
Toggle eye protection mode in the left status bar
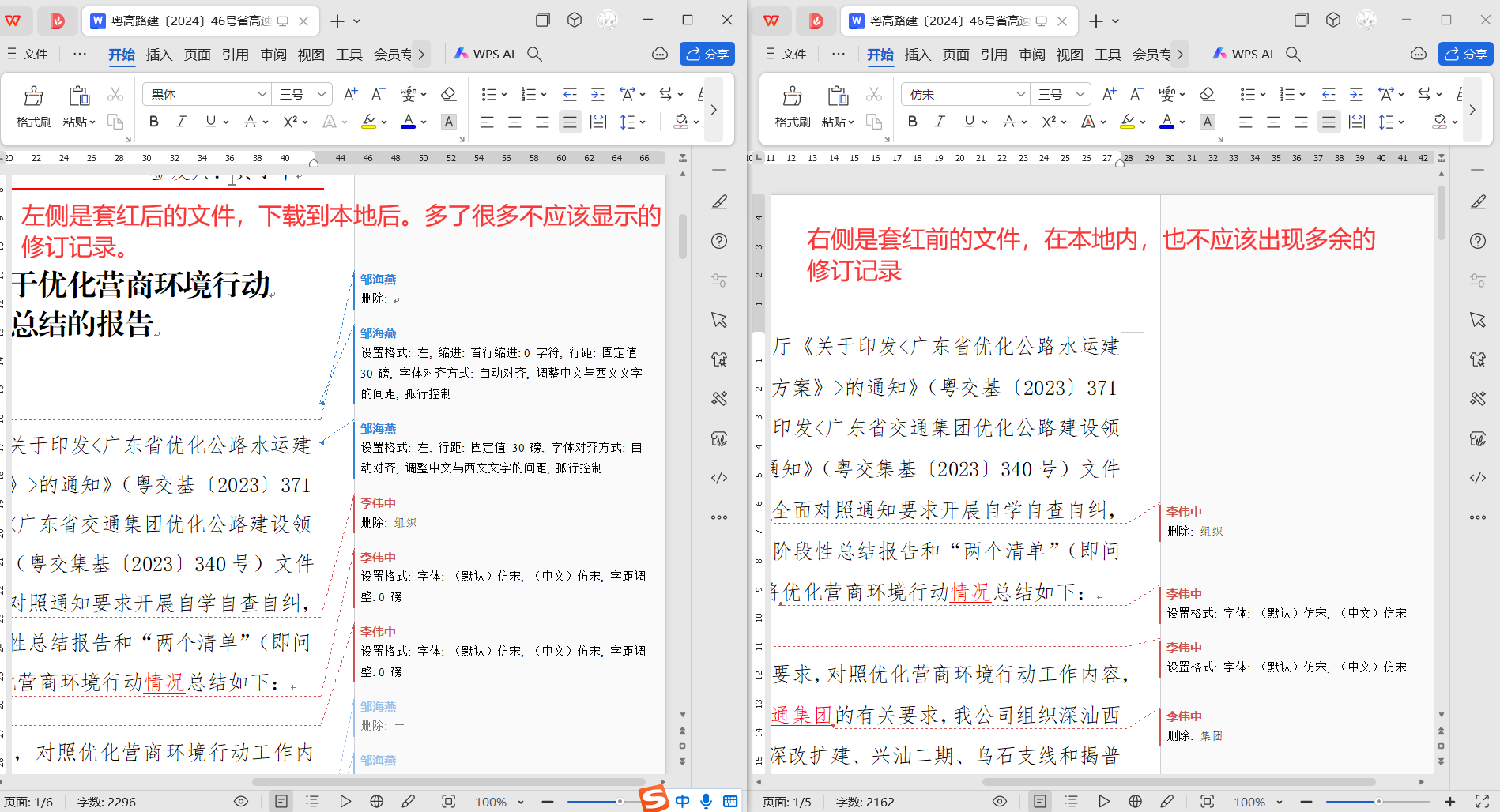pos(241,801)
